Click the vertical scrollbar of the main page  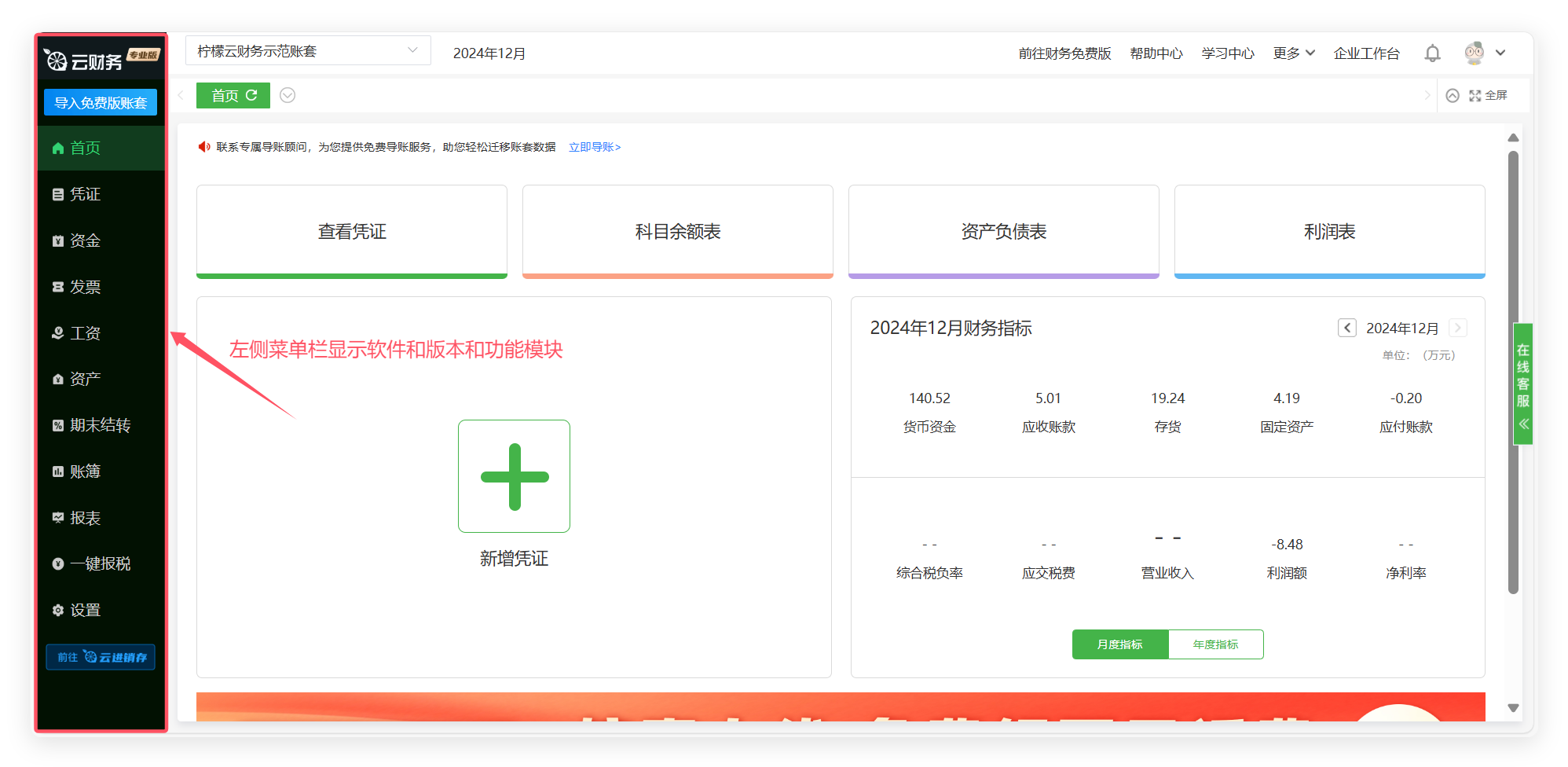1513,372
